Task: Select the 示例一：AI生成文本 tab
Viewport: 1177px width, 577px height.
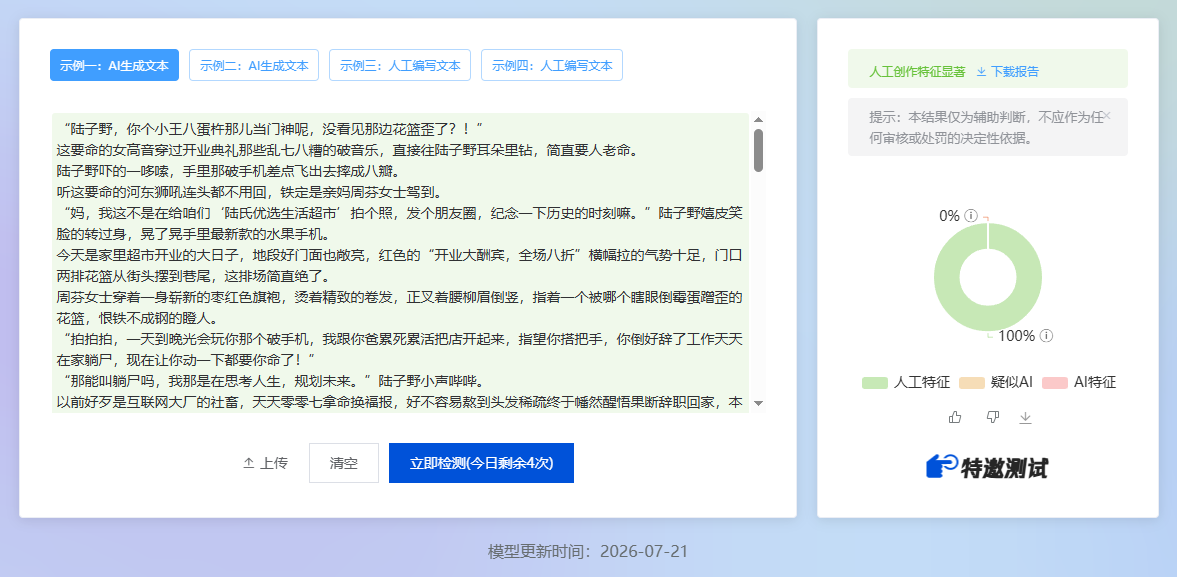Action: click(114, 65)
